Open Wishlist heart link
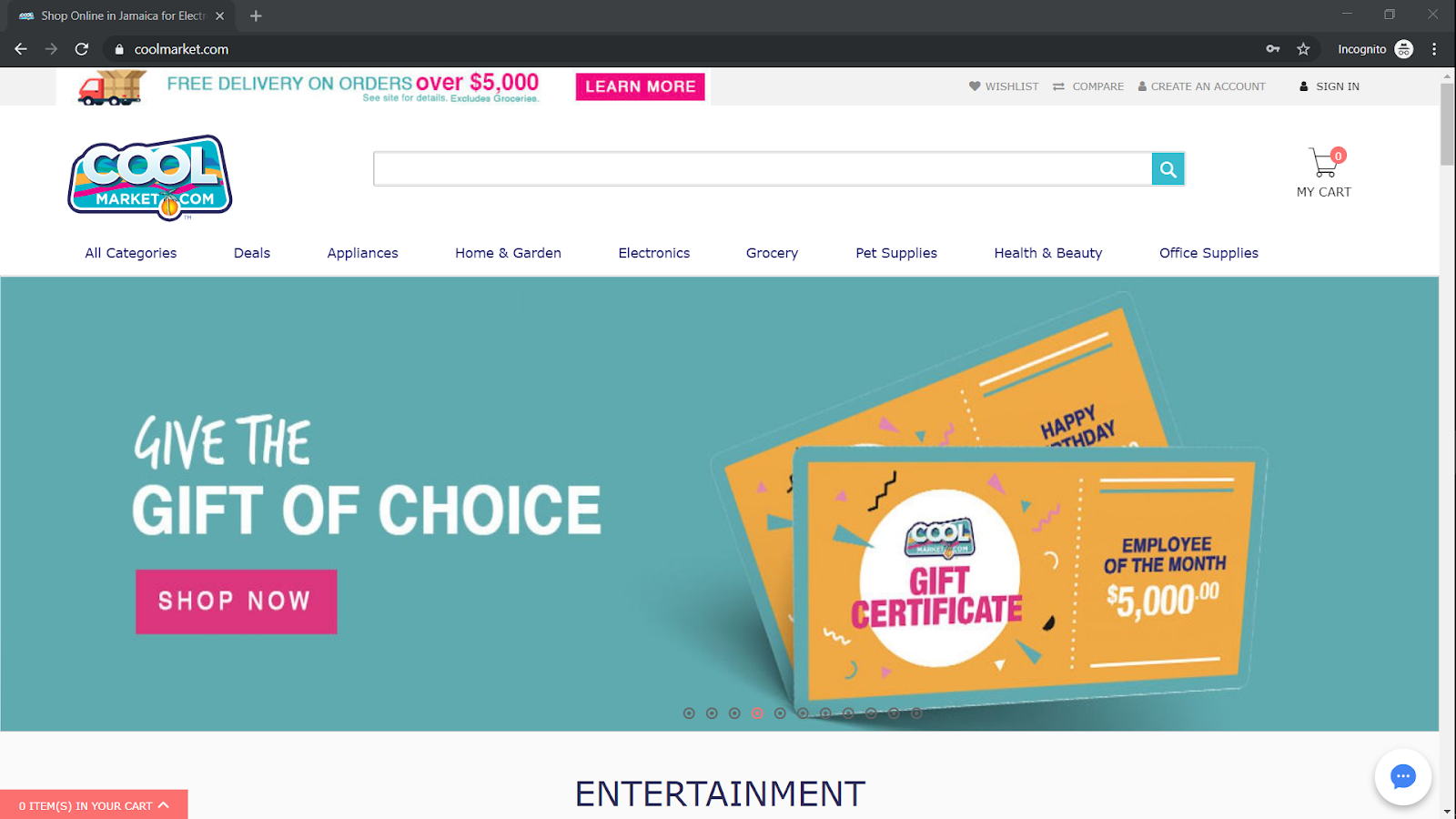The height and width of the screenshot is (819, 1456). 1004,86
